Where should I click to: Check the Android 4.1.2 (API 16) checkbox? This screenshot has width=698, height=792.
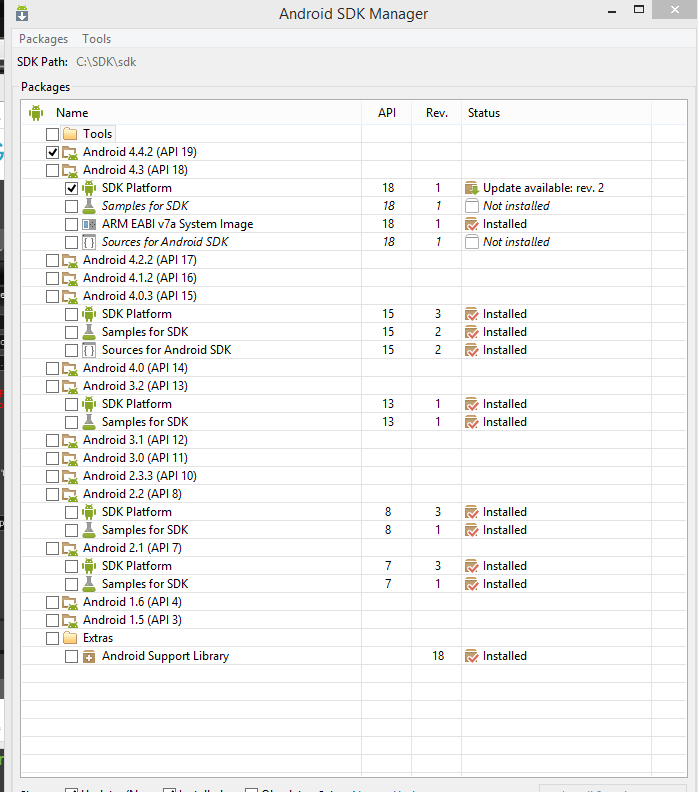click(x=53, y=278)
